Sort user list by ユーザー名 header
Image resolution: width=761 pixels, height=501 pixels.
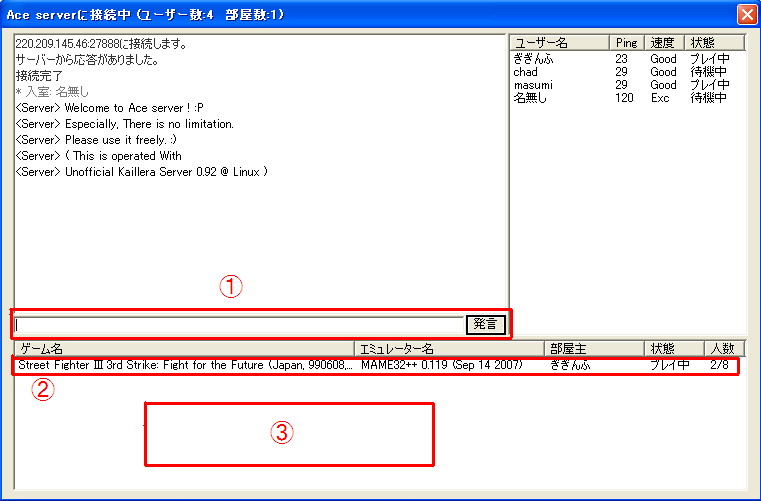pyautogui.click(x=559, y=43)
